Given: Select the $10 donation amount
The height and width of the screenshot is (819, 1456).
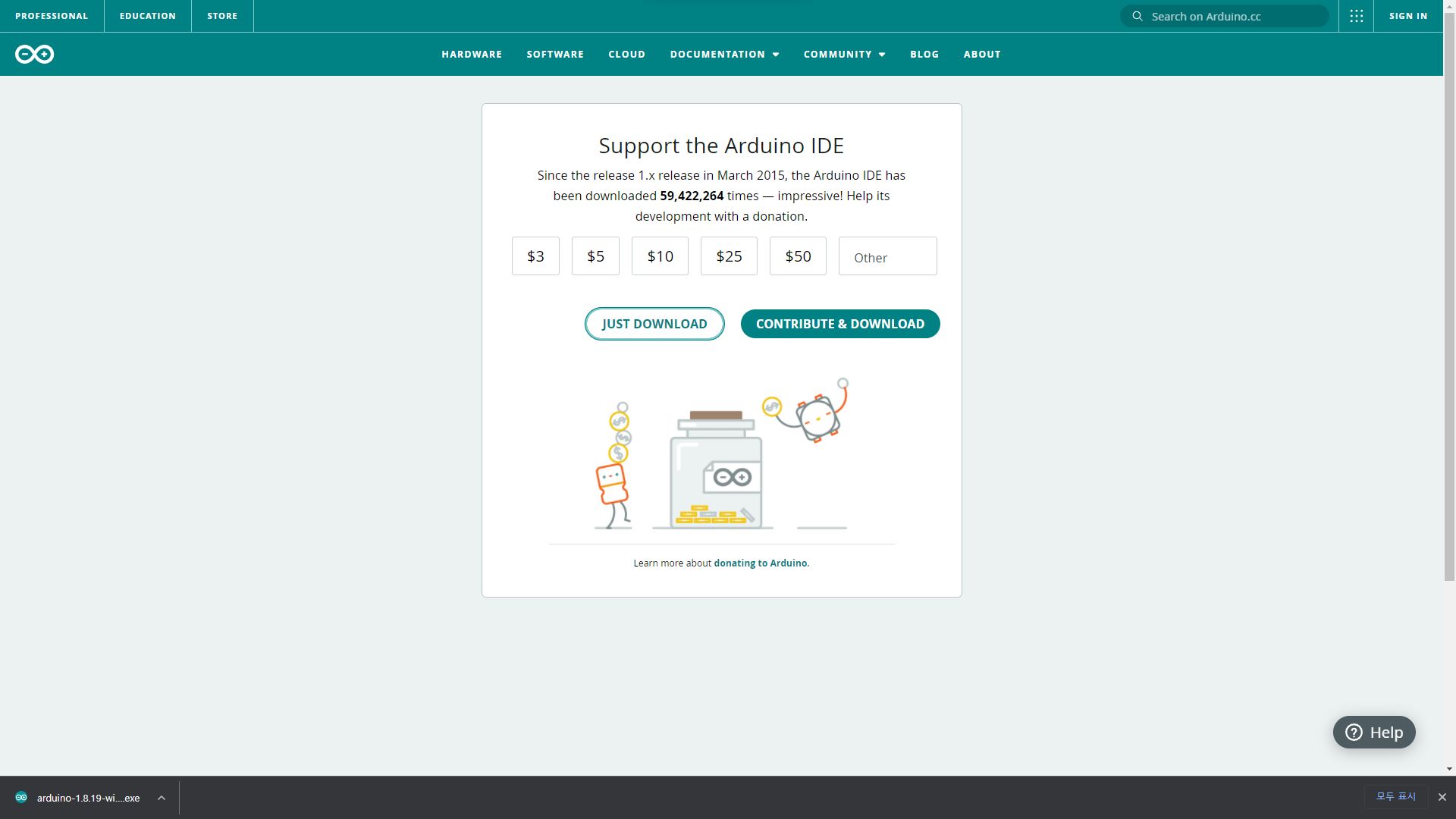Looking at the screenshot, I should click(660, 256).
